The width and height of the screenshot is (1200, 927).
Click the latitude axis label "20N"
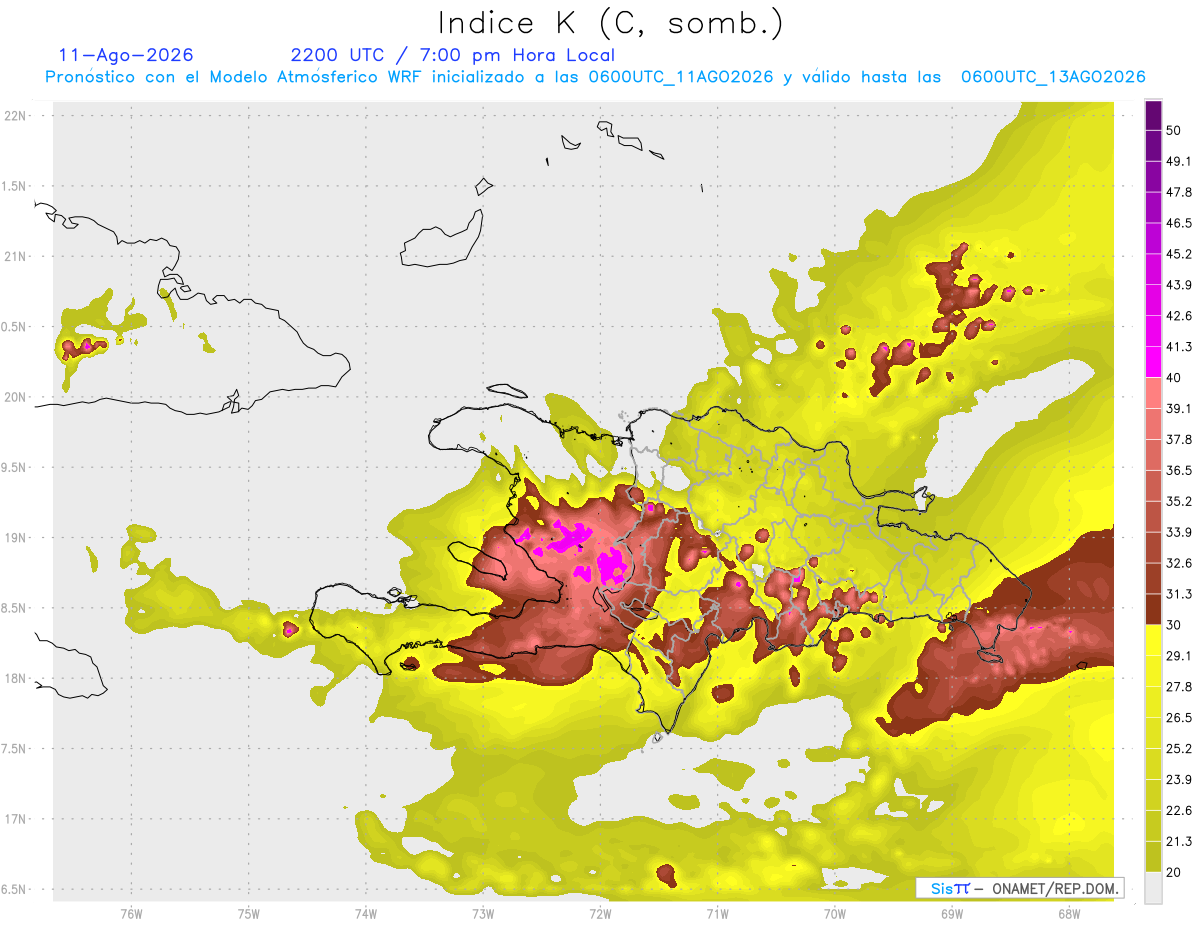(17, 397)
